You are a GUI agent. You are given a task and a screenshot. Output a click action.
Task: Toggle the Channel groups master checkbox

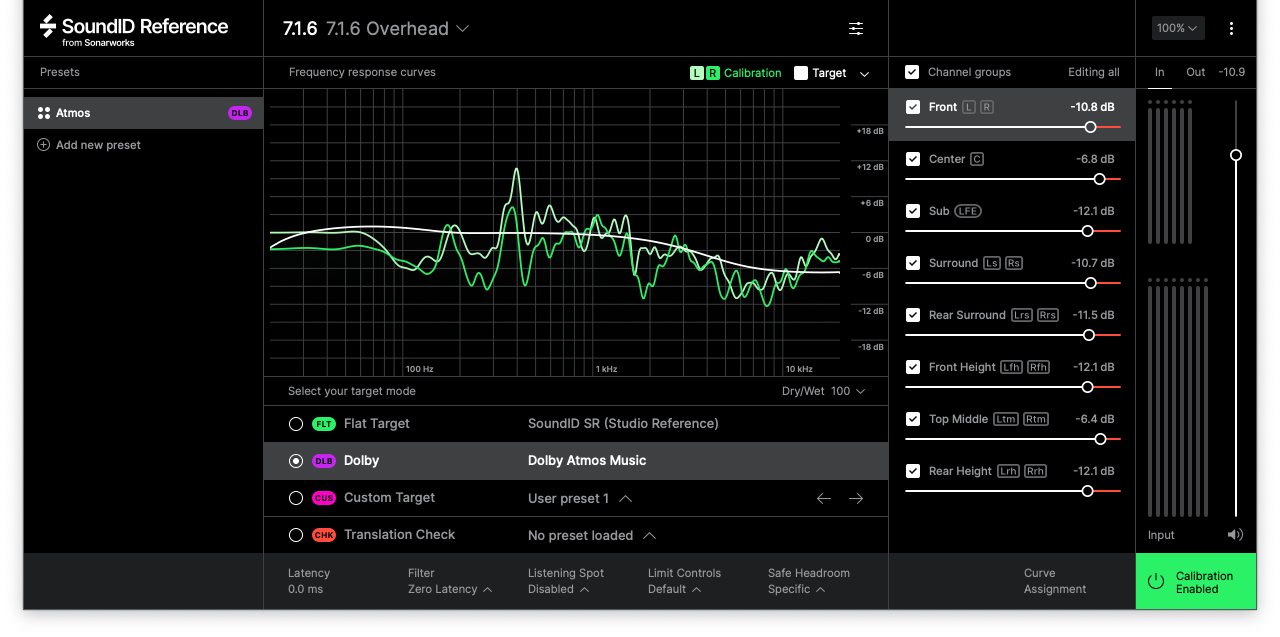click(x=912, y=72)
